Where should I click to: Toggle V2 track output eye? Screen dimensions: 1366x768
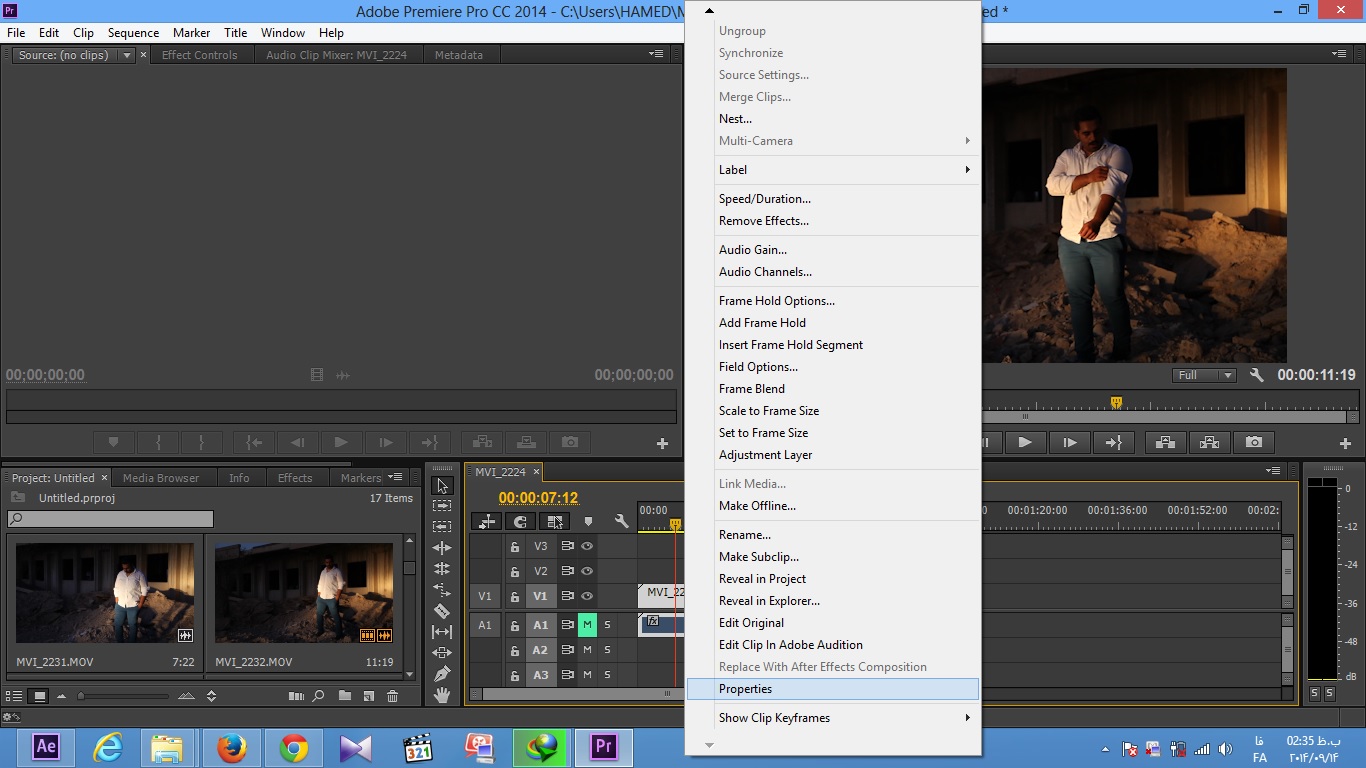point(587,571)
